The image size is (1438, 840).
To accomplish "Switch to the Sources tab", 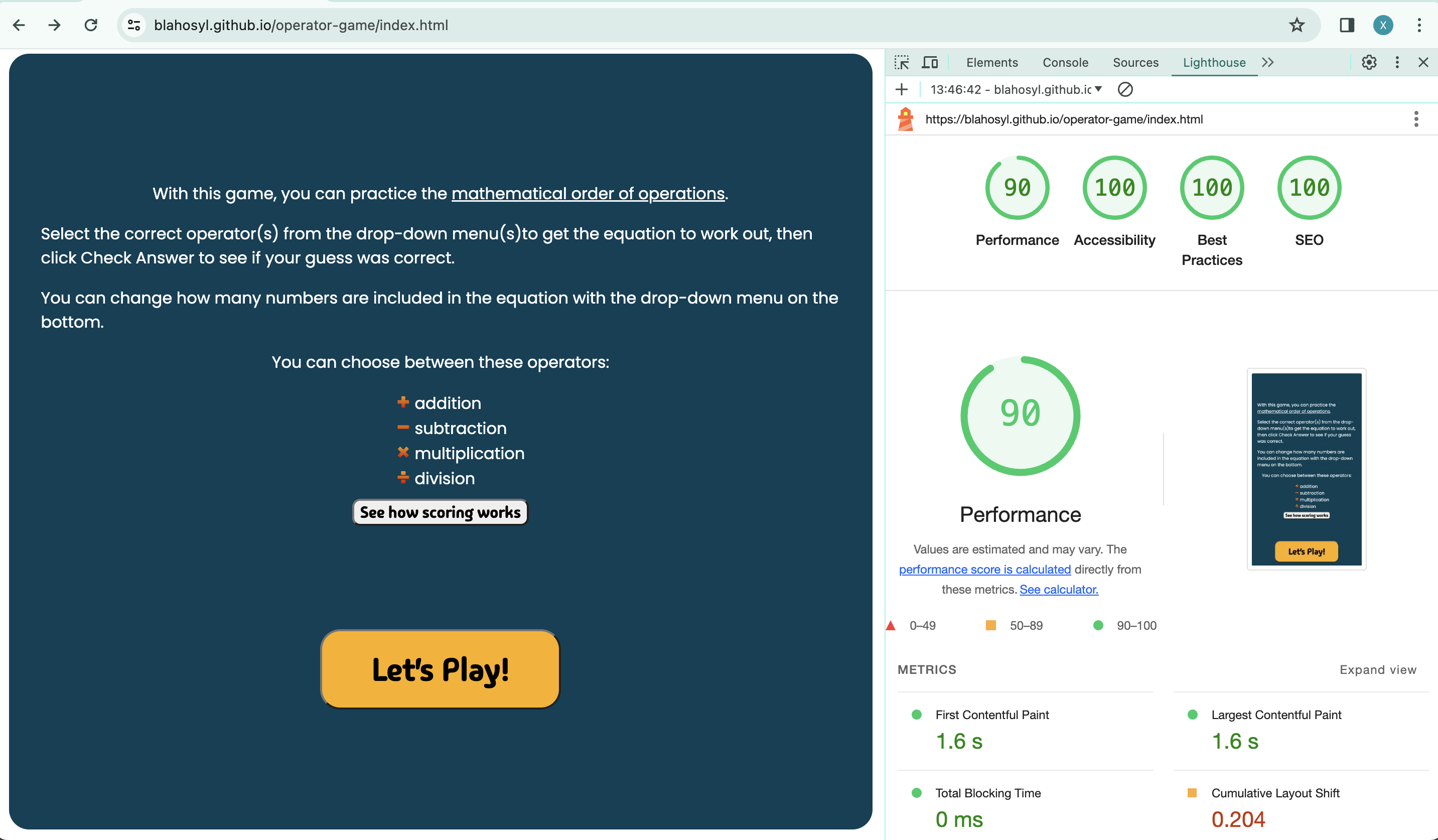I will [1135, 62].
